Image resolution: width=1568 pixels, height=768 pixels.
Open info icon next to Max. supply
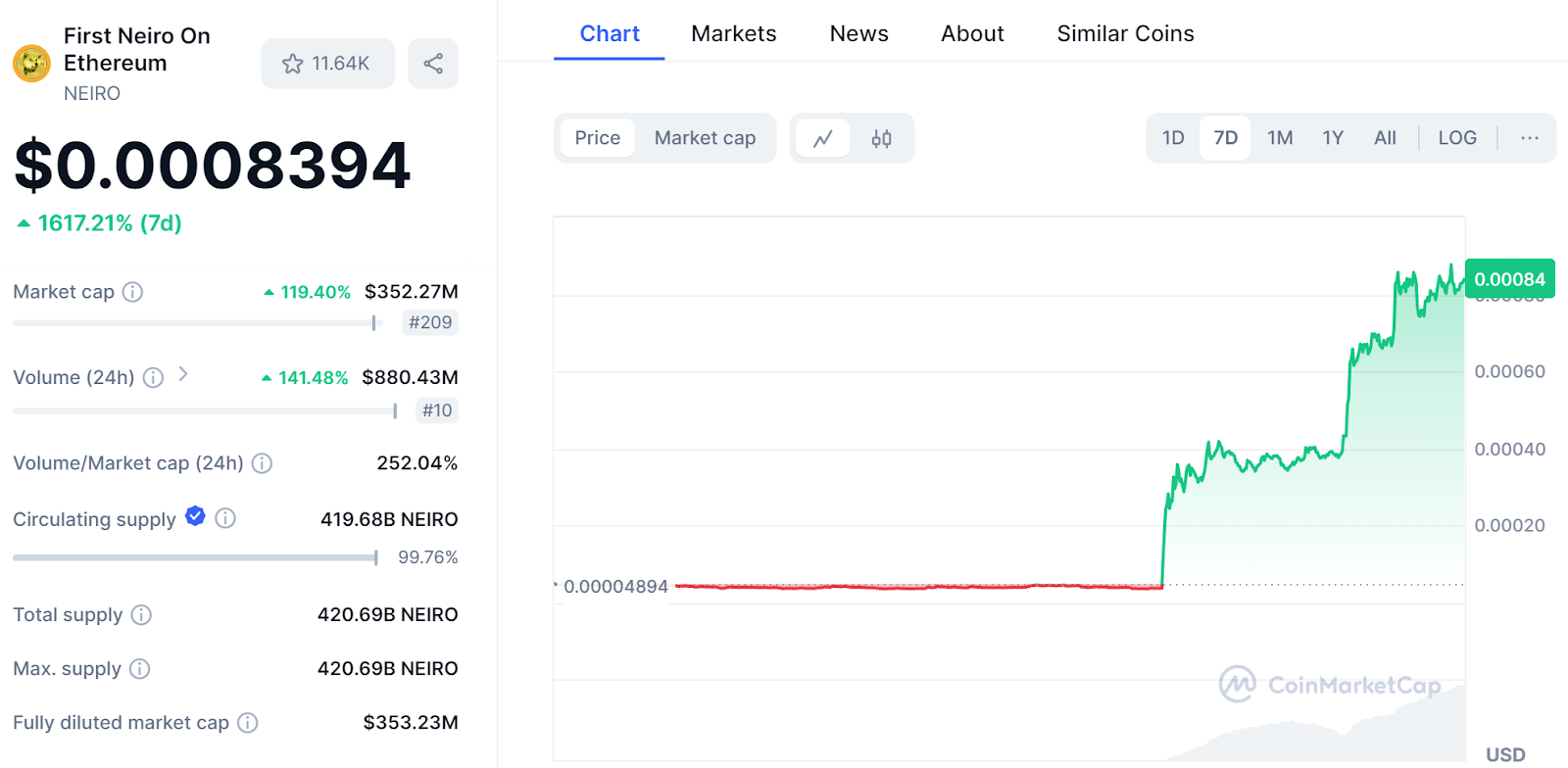[x=140, y=669]
